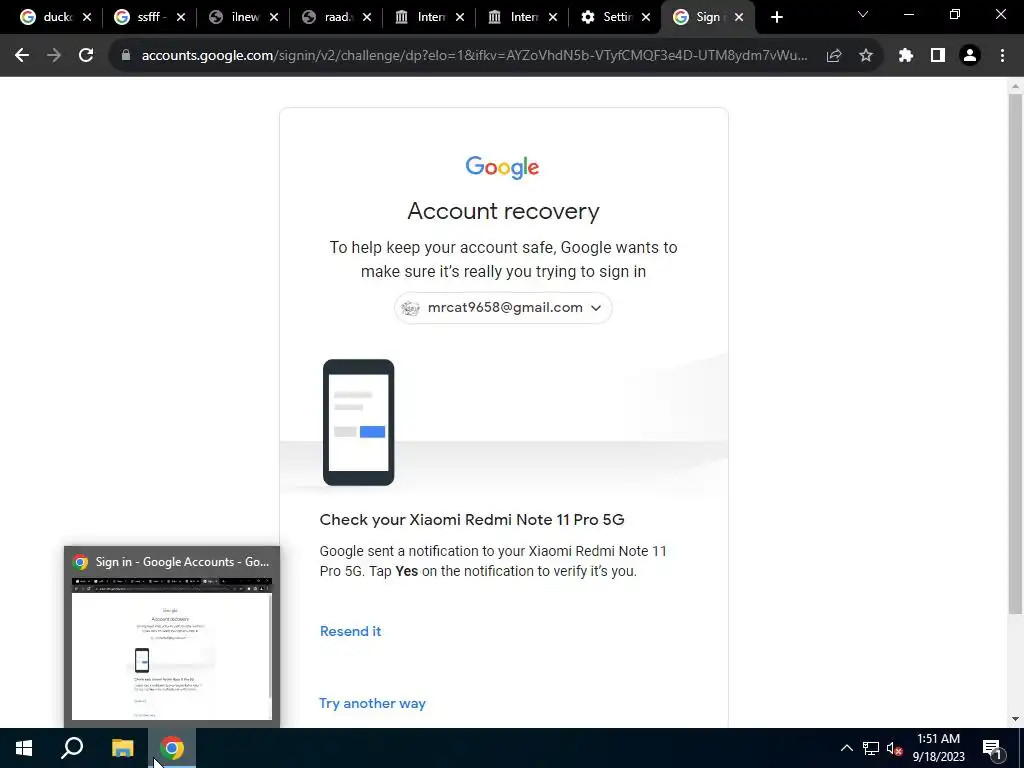Bookmark this page with the star icon
Viewport: 1024px width, 768px height.
[866, 56]
